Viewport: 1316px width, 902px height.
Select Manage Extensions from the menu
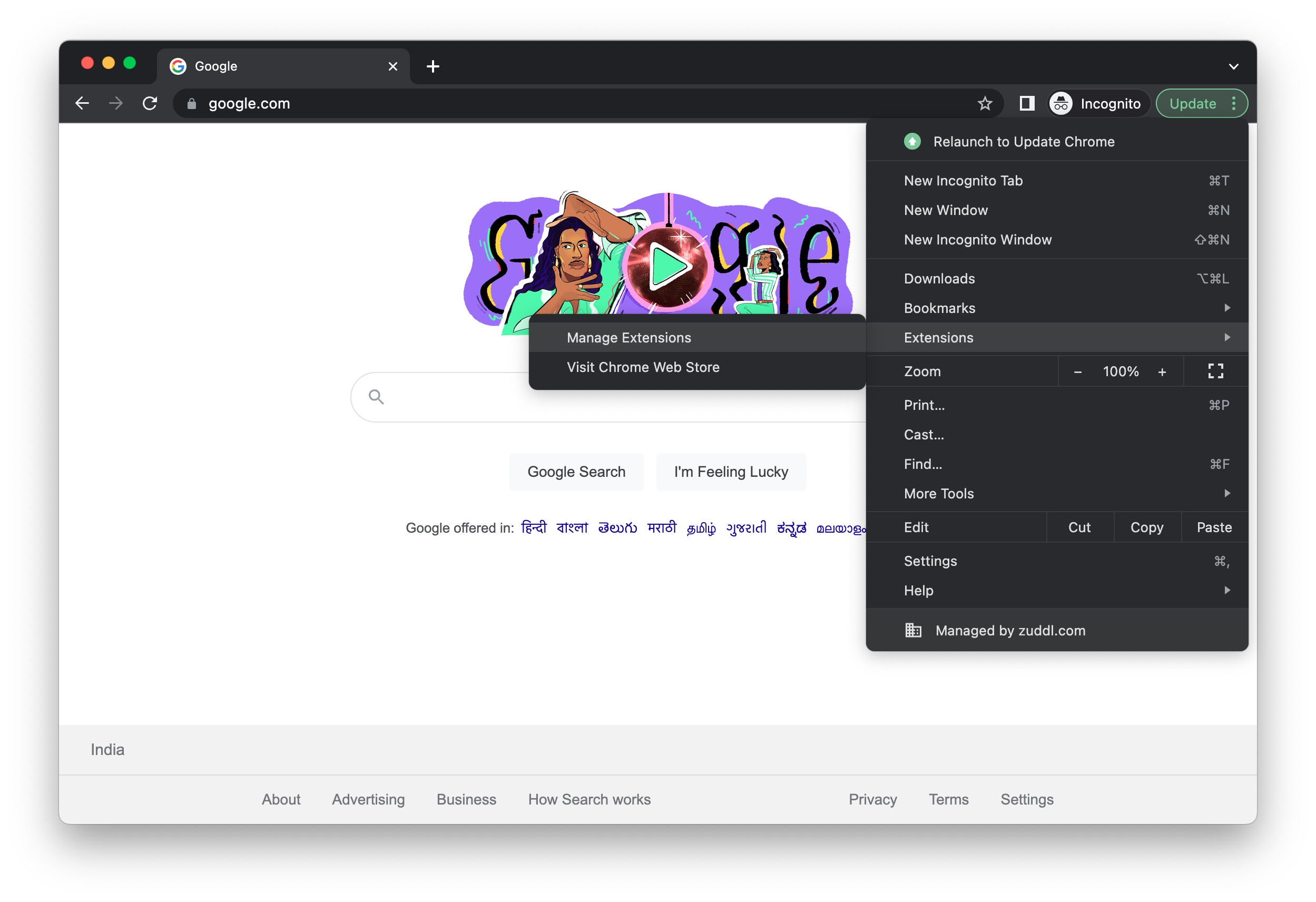(x=628, y=338)
